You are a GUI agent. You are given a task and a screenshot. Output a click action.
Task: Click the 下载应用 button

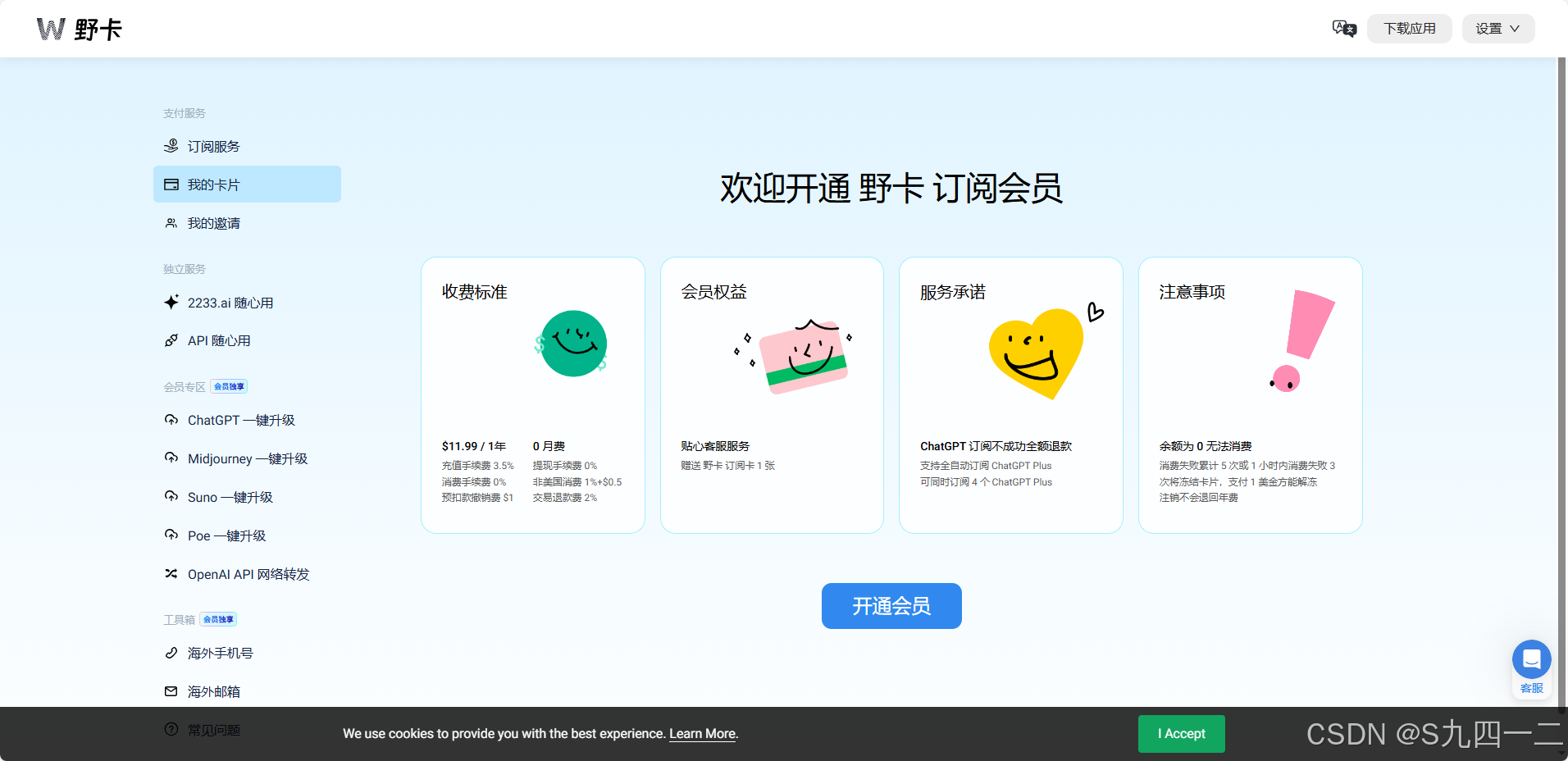tap(1409, 29)
